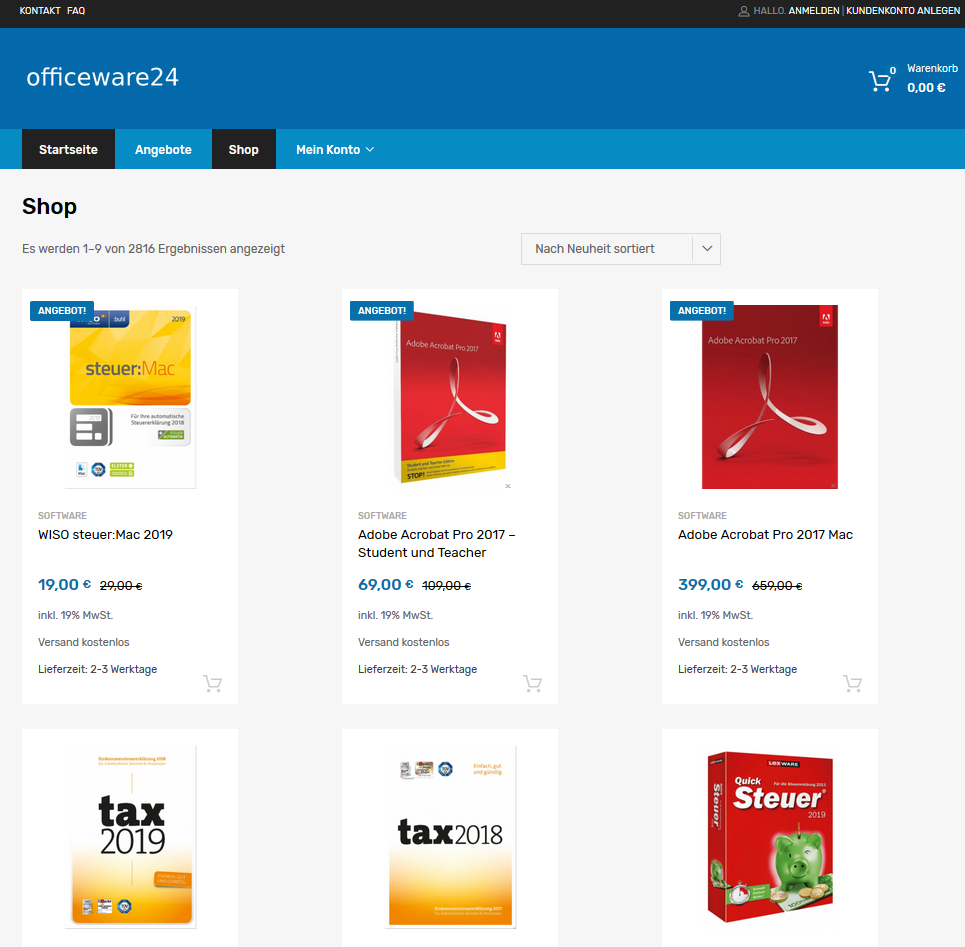Click the crossed-out 659,00 € price
The height and width of the screenshot is (947, 965).
coord(777,586)
